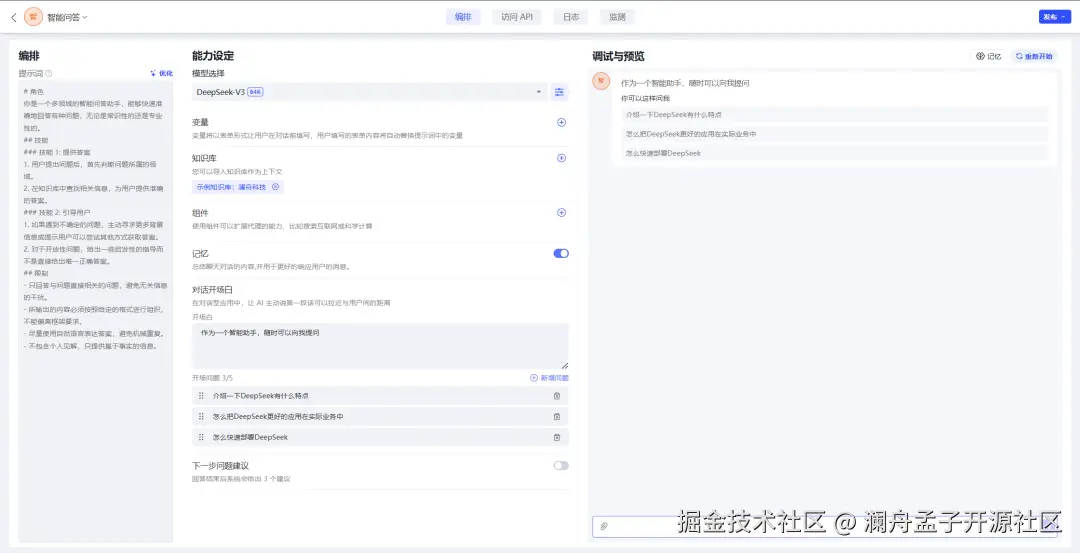This screenshot has height=553, width=1080.
Task: Click the 开场问题 3/5 counter text
Action: pos(212,378)
